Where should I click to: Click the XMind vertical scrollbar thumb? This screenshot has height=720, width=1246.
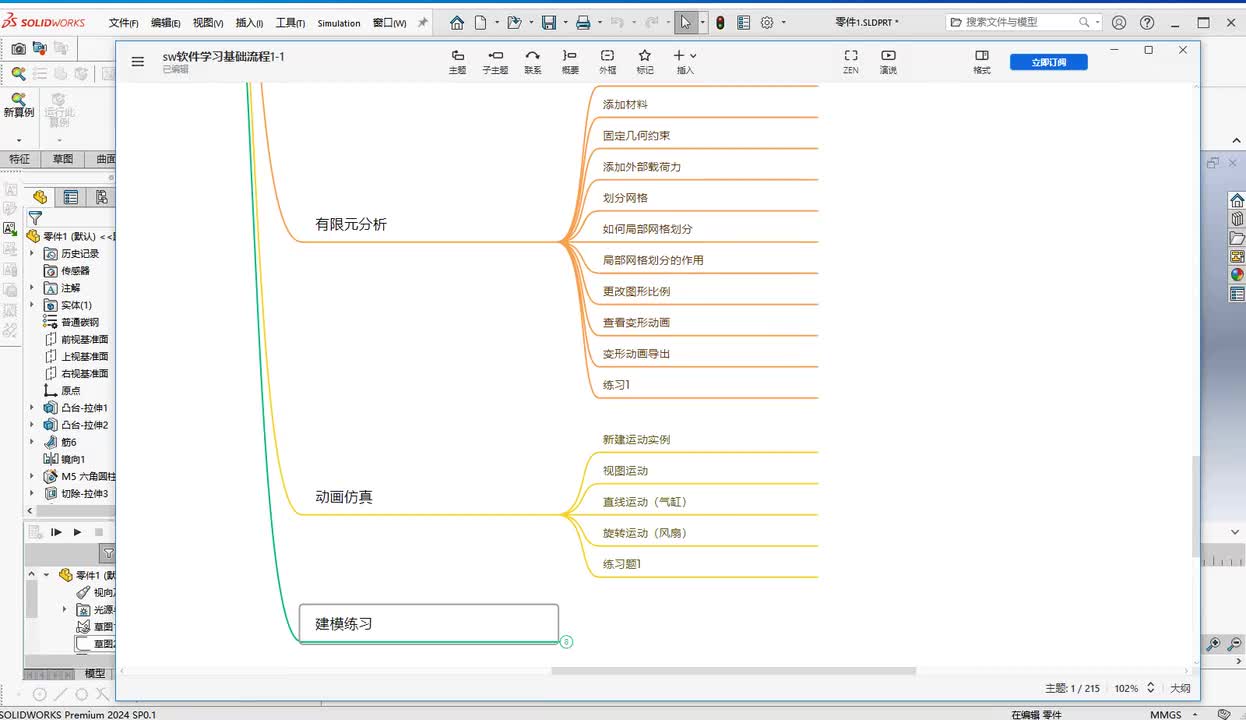click(x=1195, y=506)
